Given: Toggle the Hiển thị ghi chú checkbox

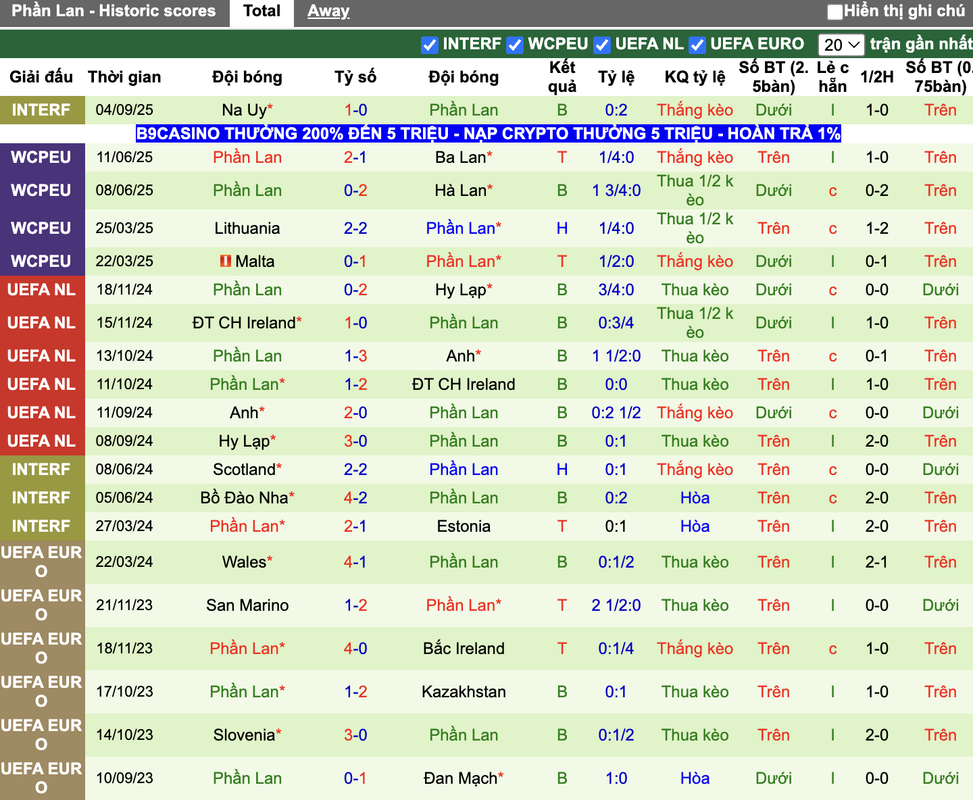Looking at the screenshot, I should [835, 11].
